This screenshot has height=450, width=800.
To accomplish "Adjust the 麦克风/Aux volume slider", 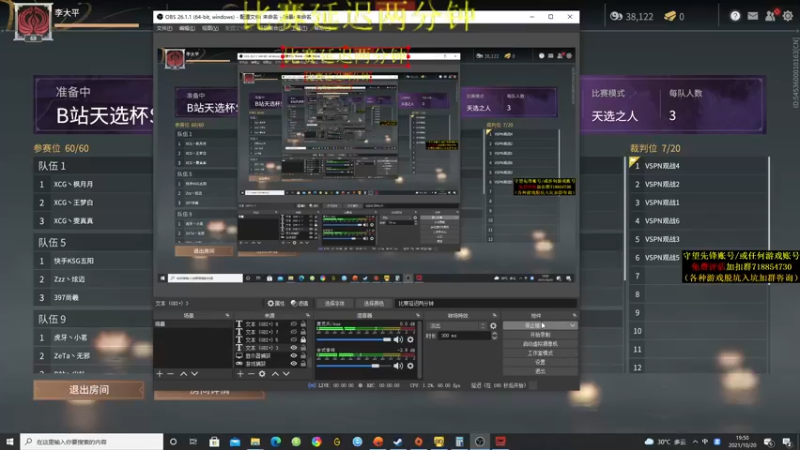I will [x=354, y=339].
